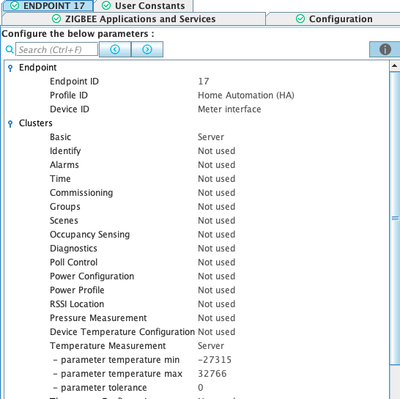Select the Commissioning cluster row

(x=81, y=193)
